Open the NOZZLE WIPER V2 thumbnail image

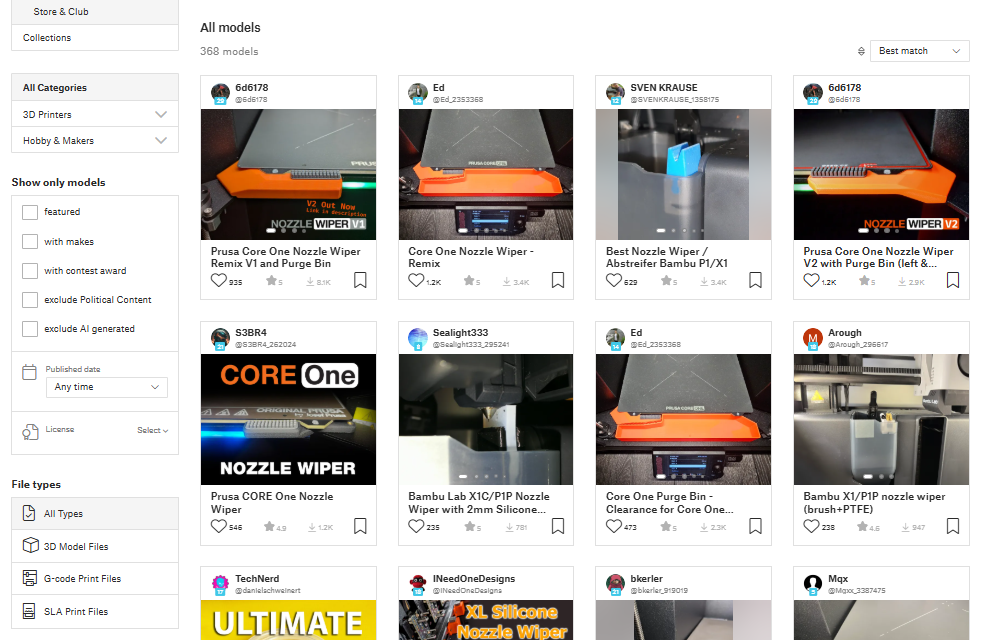881,175
